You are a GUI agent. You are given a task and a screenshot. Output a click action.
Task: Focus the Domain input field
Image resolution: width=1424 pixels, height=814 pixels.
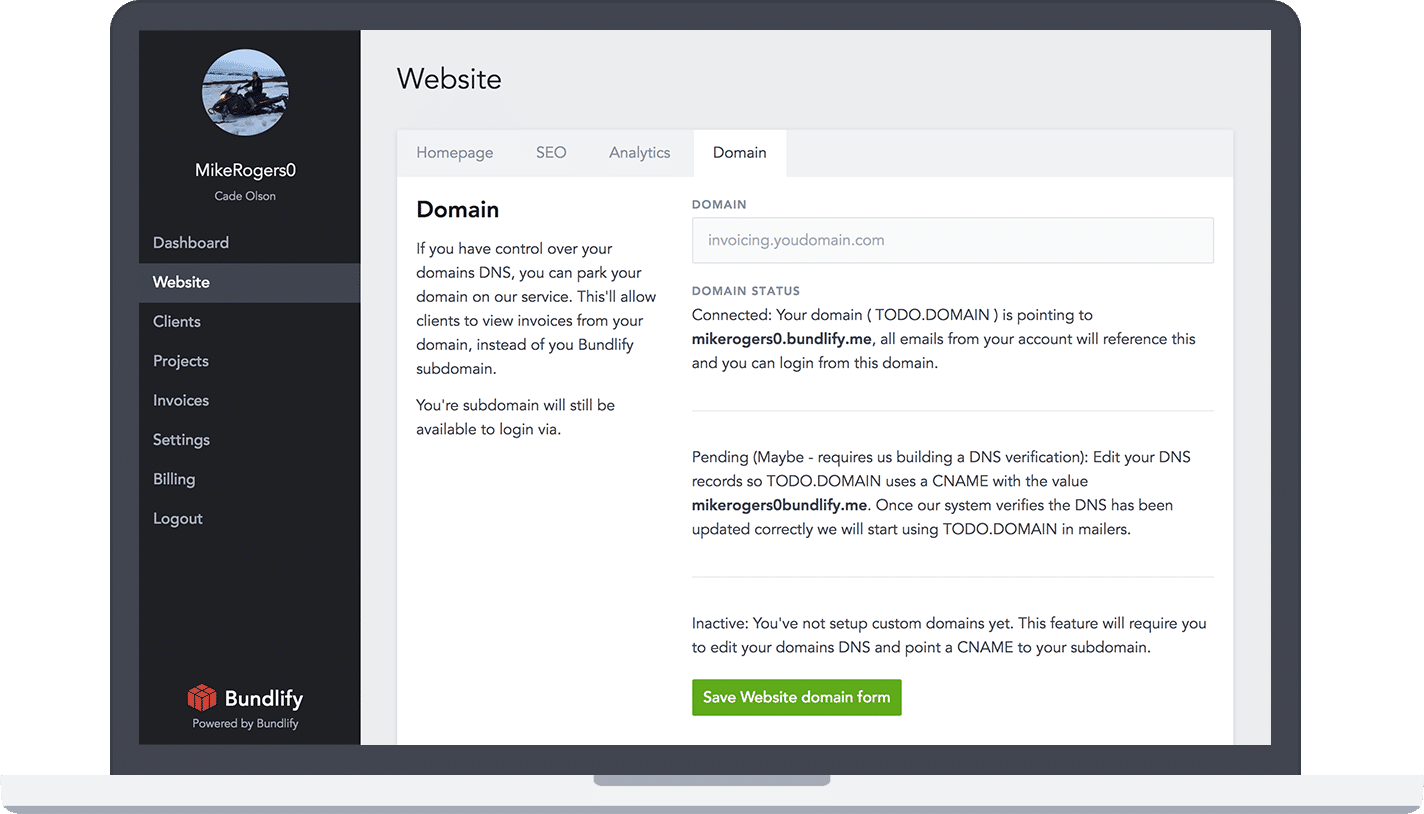[x=953, y=240]
